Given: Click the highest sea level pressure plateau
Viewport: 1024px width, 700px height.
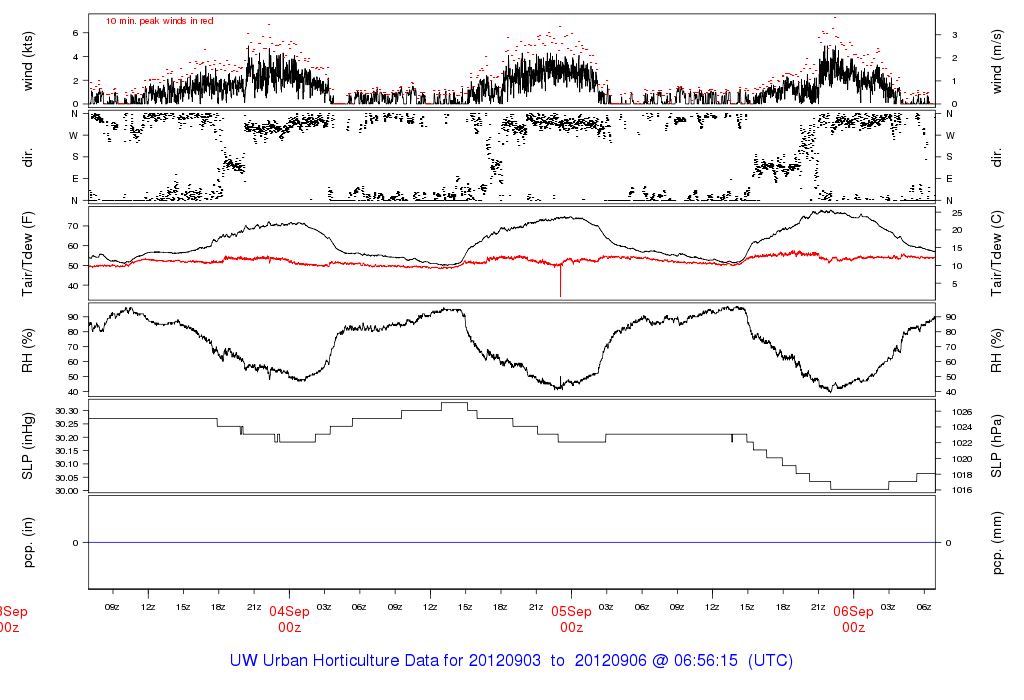Looking at the screenshot, I should tap(454, 403).
